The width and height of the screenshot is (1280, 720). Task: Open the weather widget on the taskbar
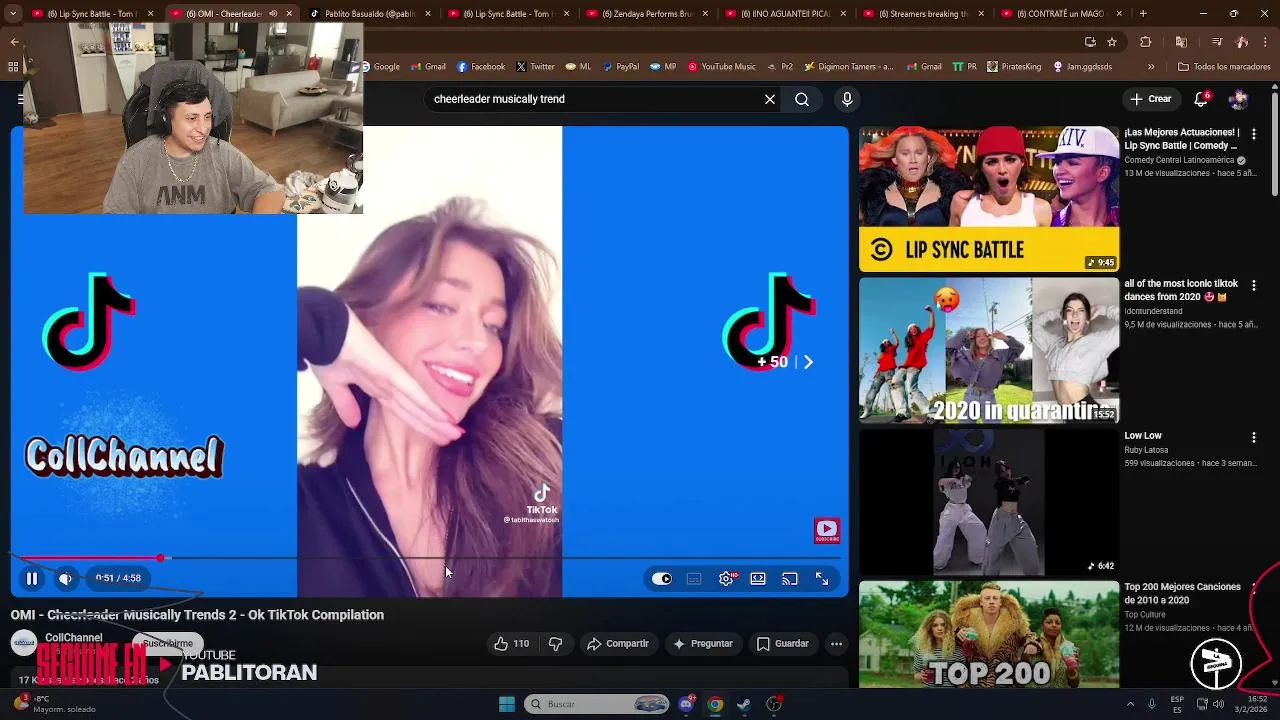click(x=56, y=704)
